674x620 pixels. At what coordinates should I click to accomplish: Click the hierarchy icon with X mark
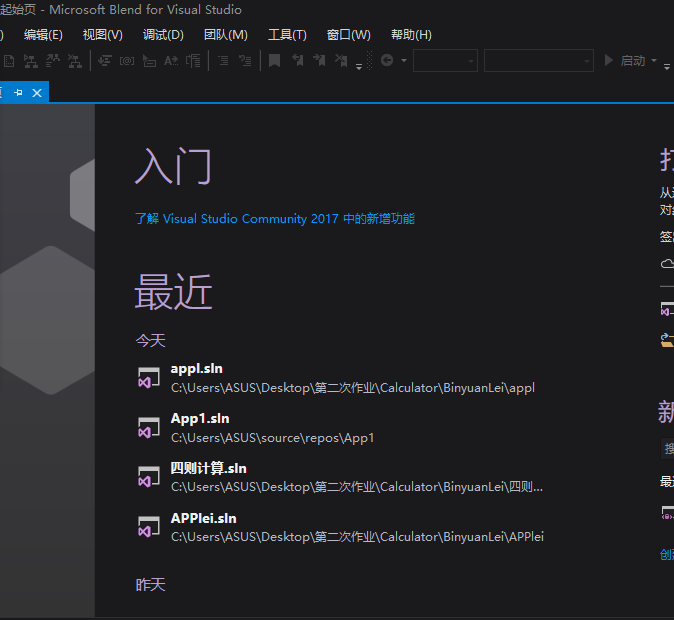[75, 61]
